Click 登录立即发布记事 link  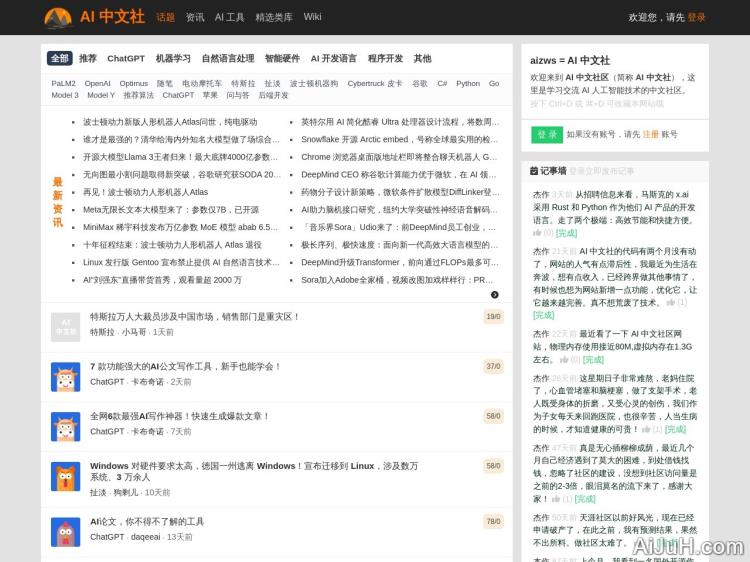point(601,171)
